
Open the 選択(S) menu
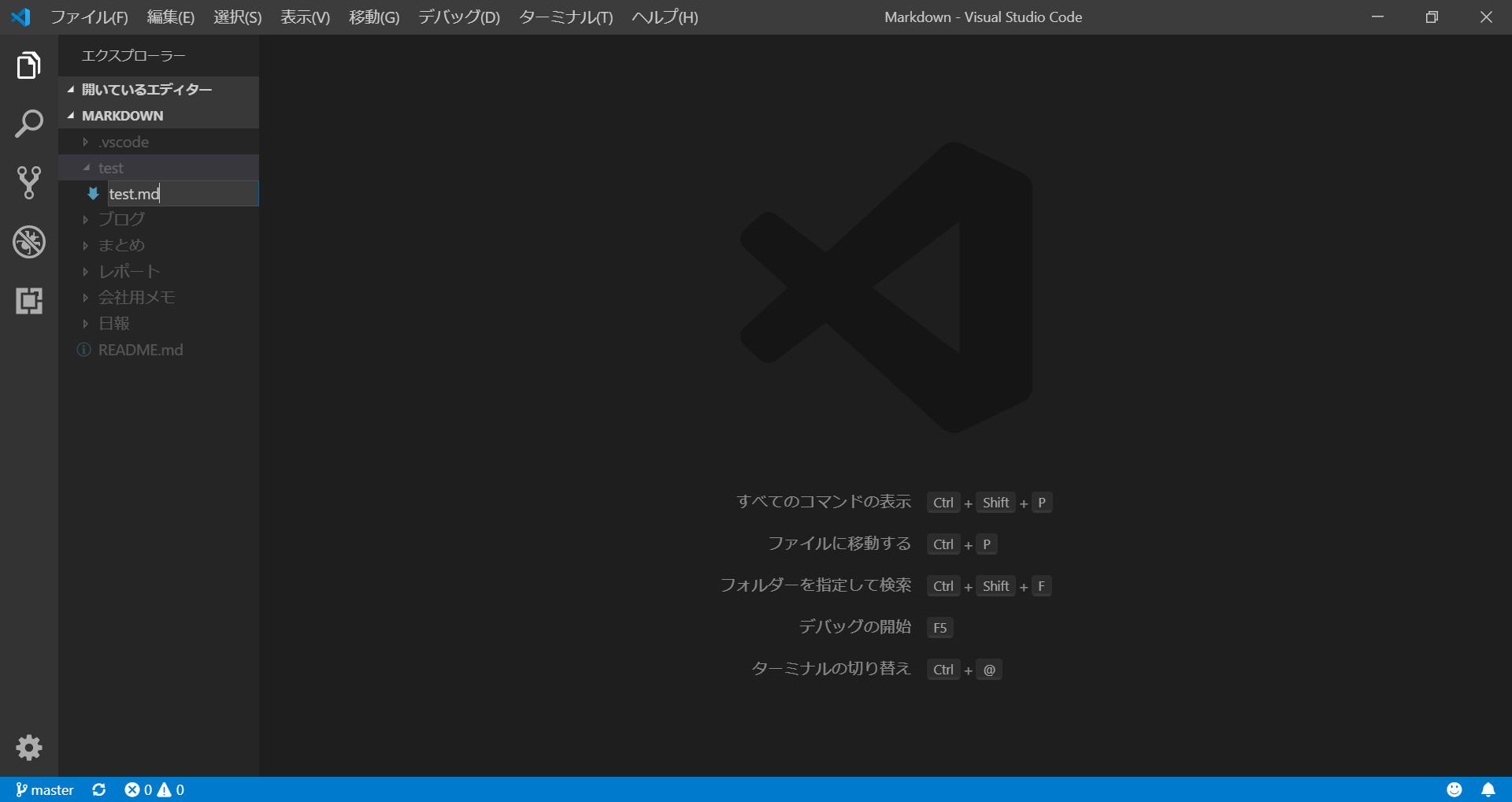point(238,17)
